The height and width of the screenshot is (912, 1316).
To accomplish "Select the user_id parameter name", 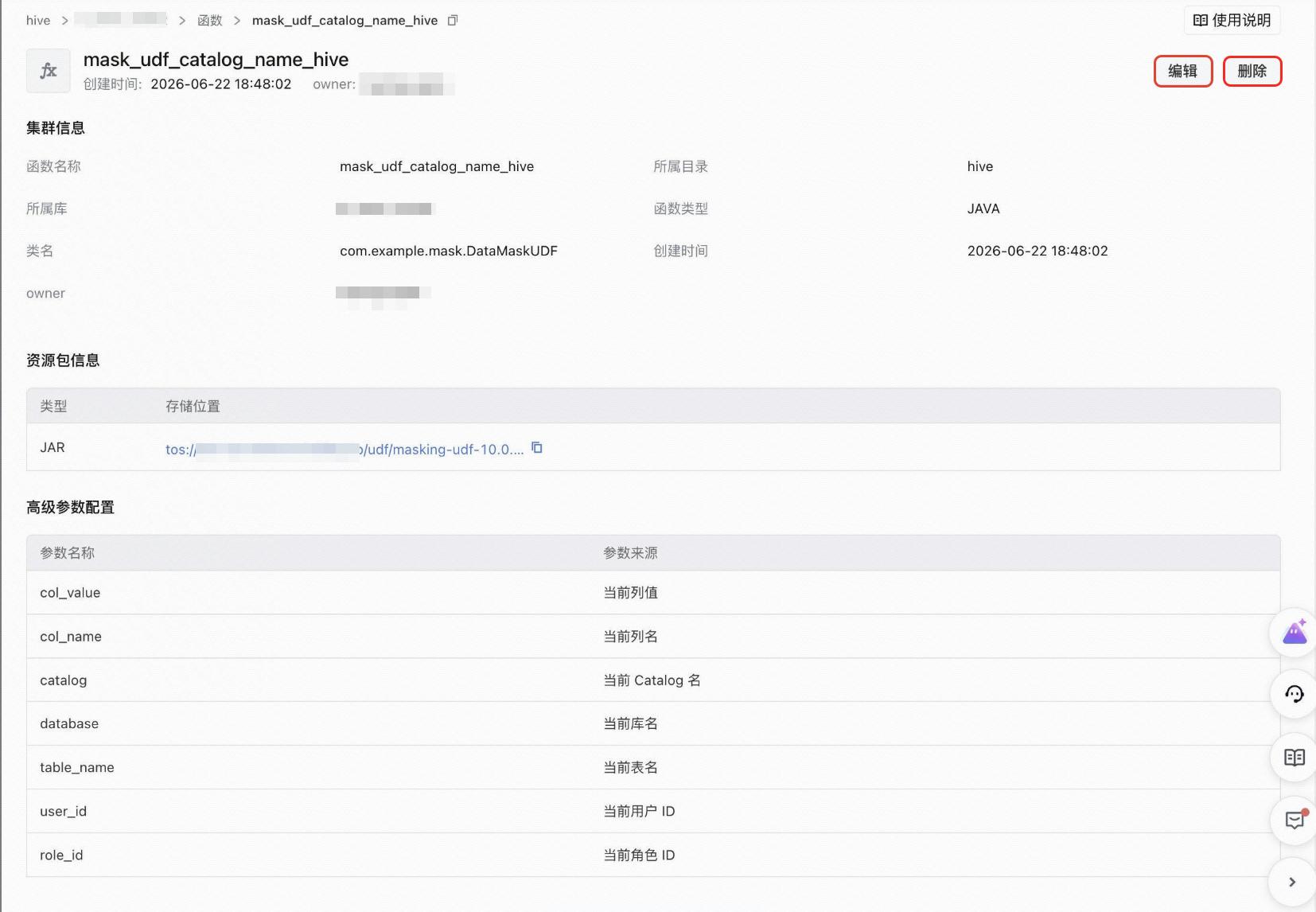I will (64, 811).
